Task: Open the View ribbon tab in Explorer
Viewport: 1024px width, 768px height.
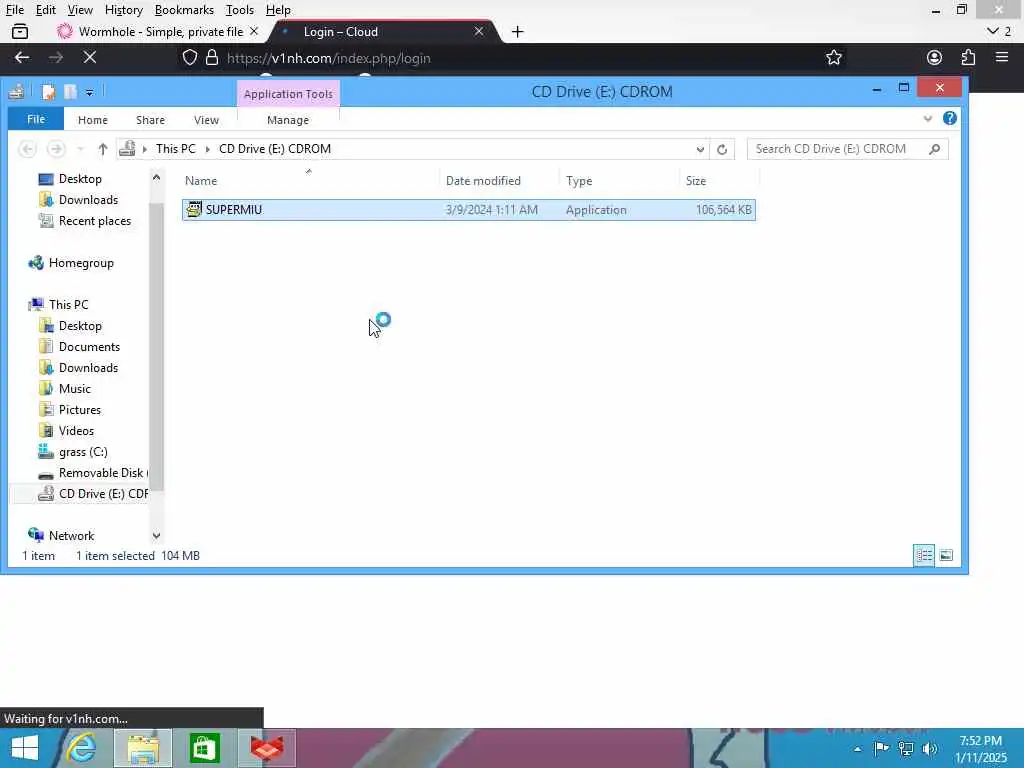Action: [x=206, y=120]
